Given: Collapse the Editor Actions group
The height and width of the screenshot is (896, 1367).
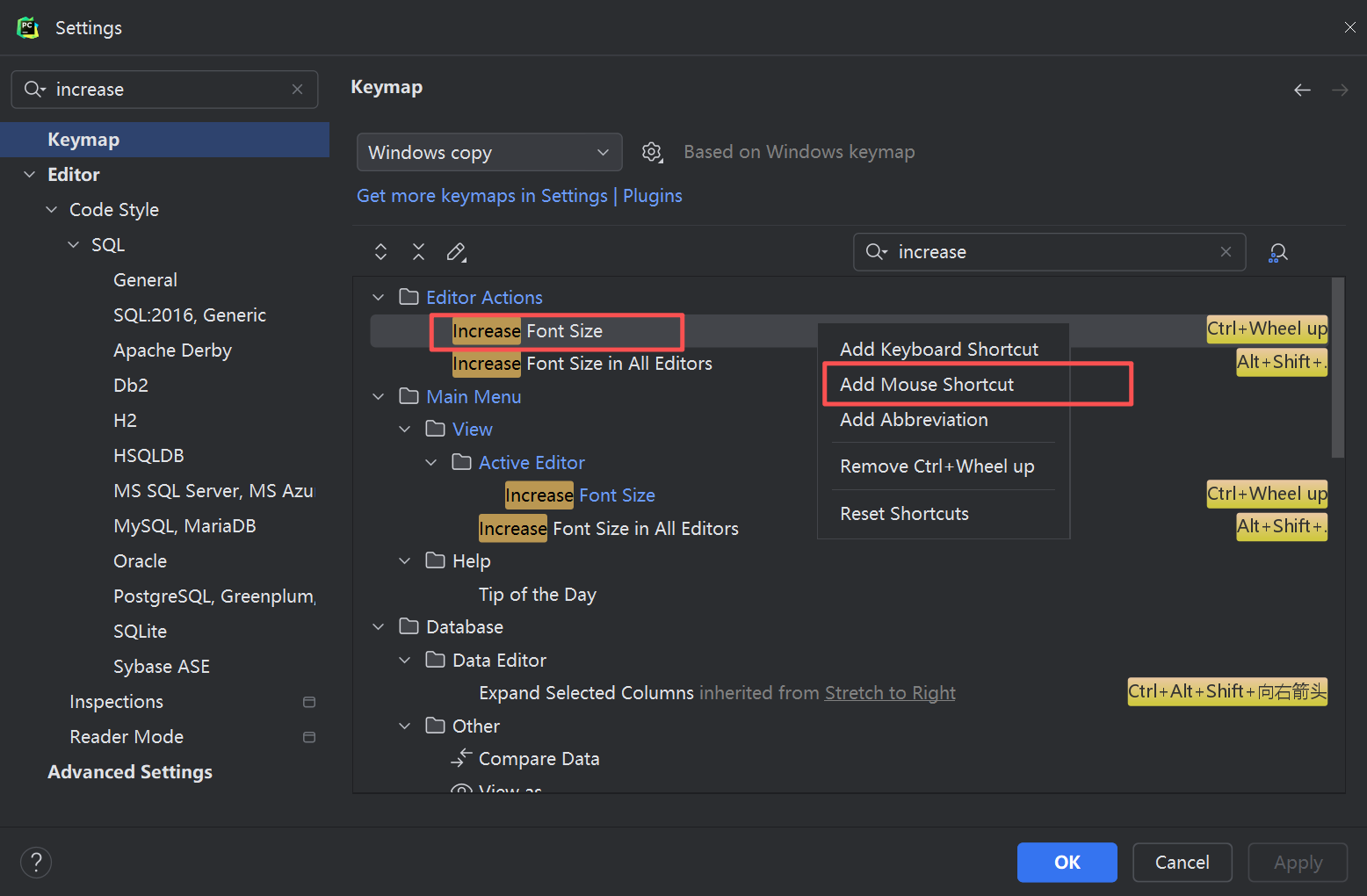Looking at the screenshot, I should click(x=379, y=298).
